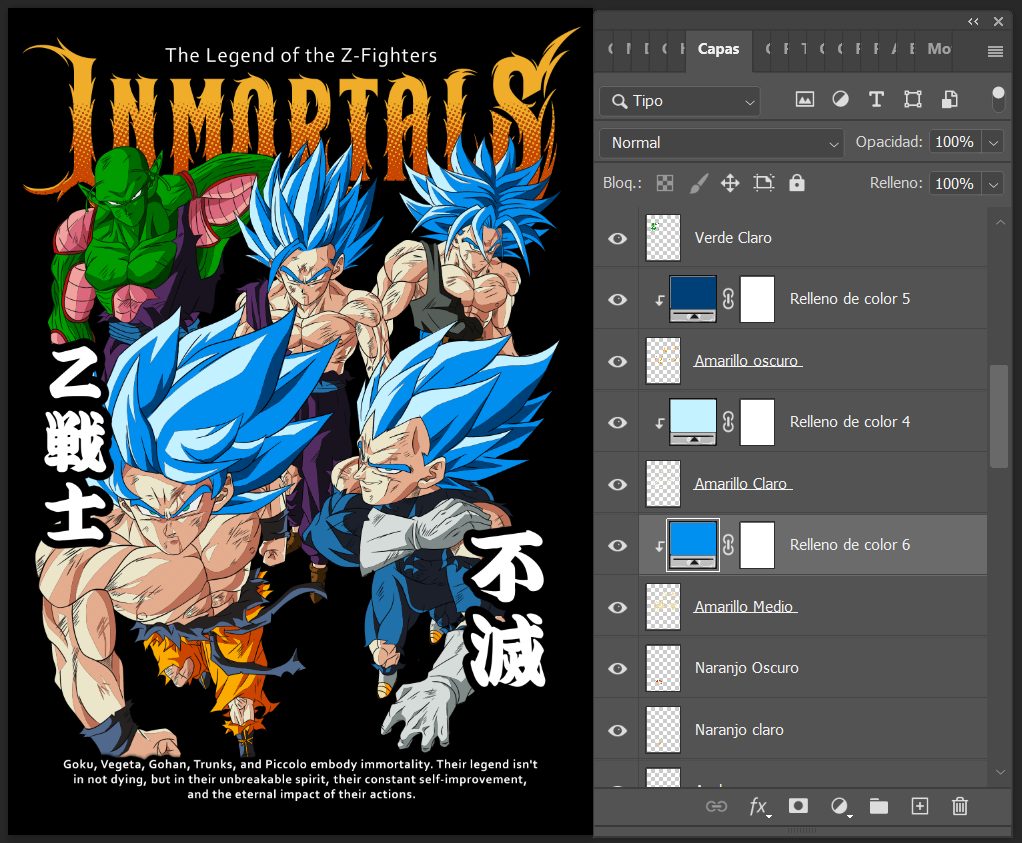Click bright blue color swatch of Relleno de color 6
Screen dimensions: 1022x843
pyautogui.click(x=693, y=545)
